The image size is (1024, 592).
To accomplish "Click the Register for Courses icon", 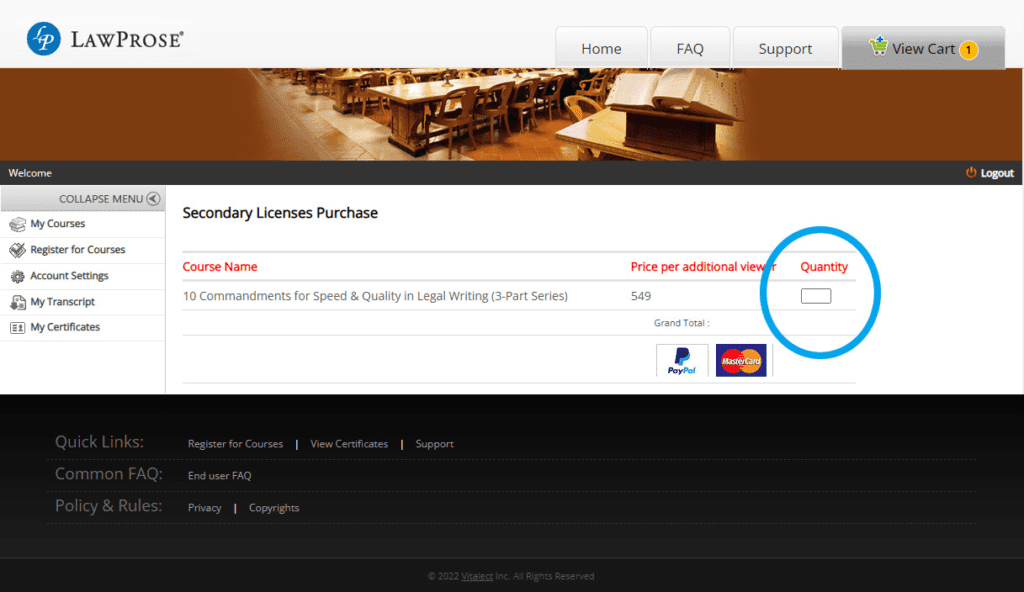I will (17, 250).
